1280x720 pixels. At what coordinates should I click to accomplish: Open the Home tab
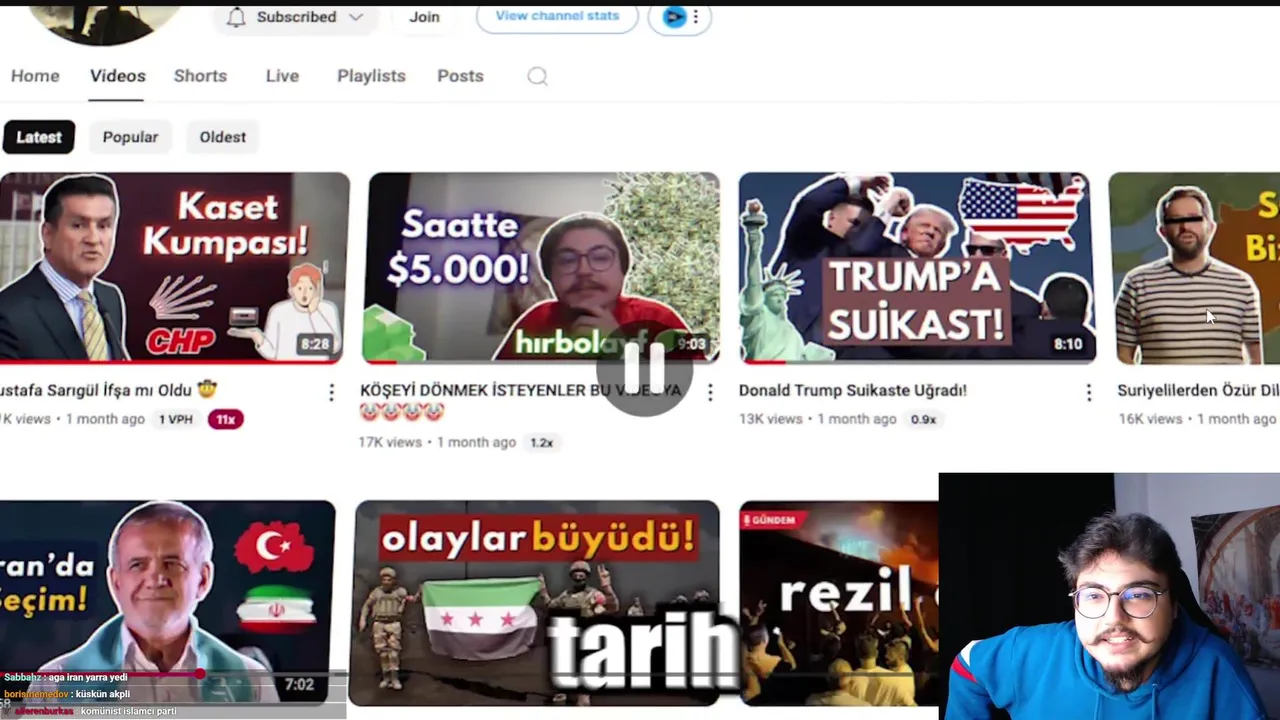pos(35,76)
